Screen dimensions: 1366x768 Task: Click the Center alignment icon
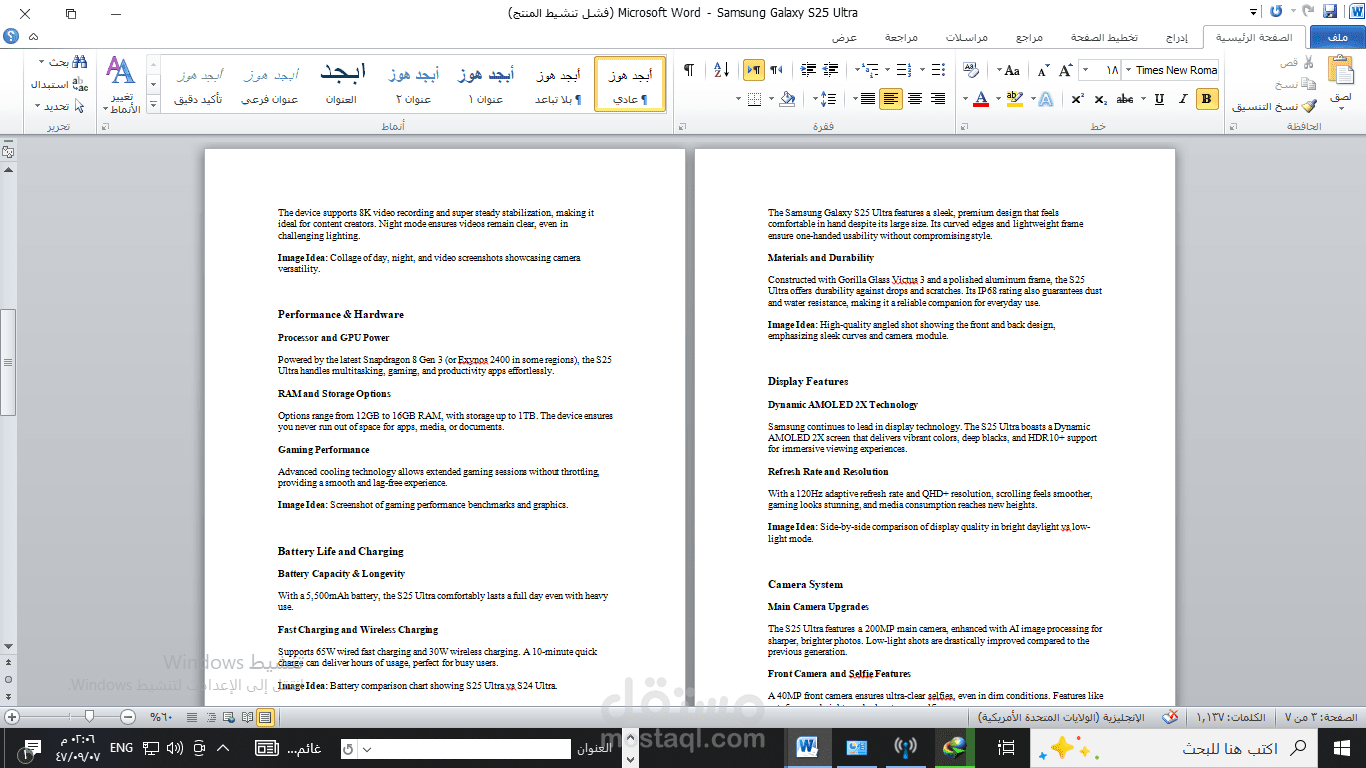click(915, 99)
